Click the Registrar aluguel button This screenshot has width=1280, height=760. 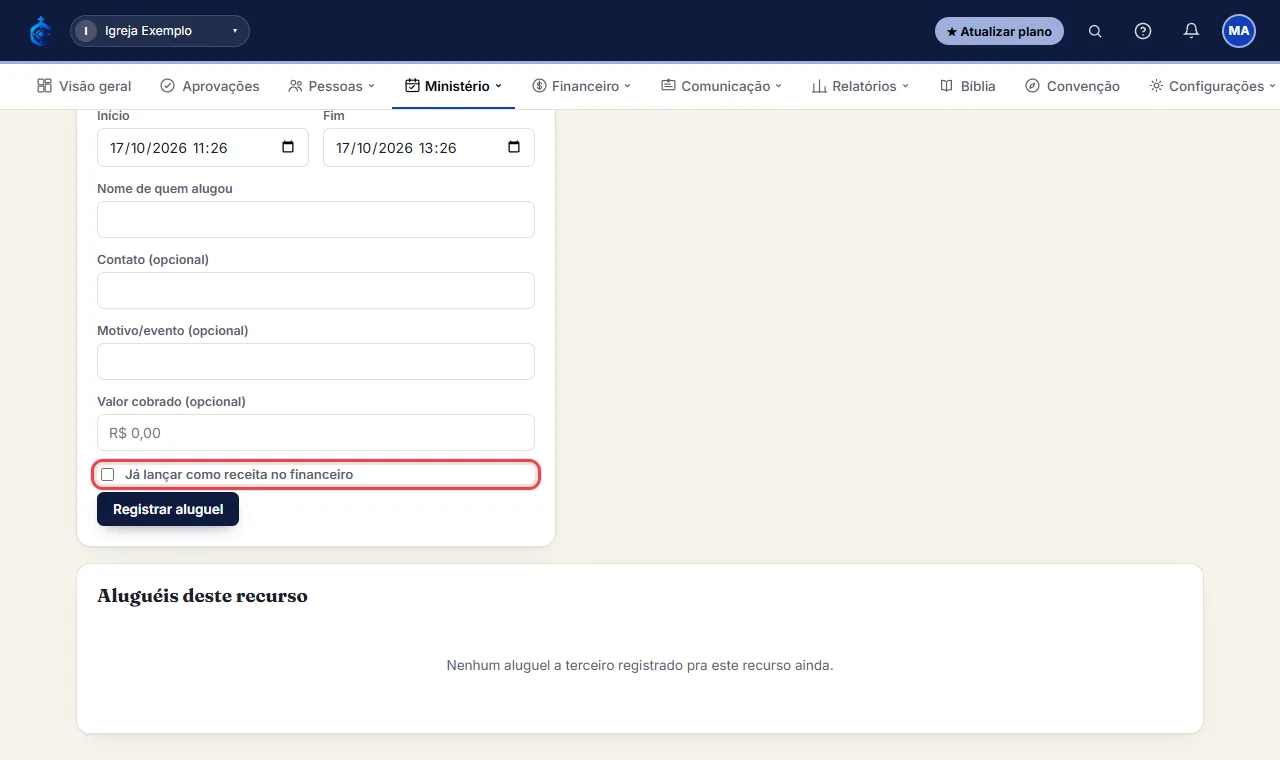(168, 509)
